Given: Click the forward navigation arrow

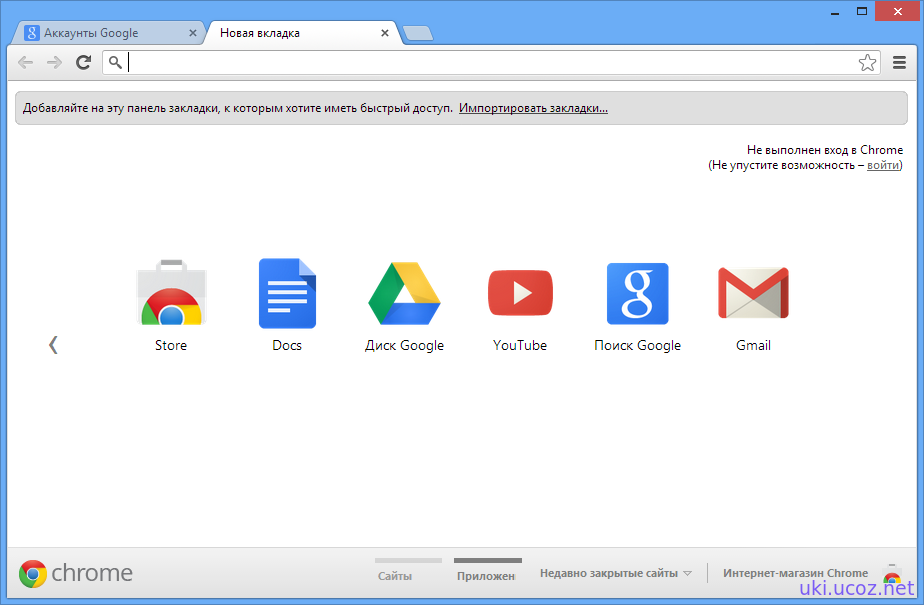Looking at the screenshot, I should tap(54, 62).
